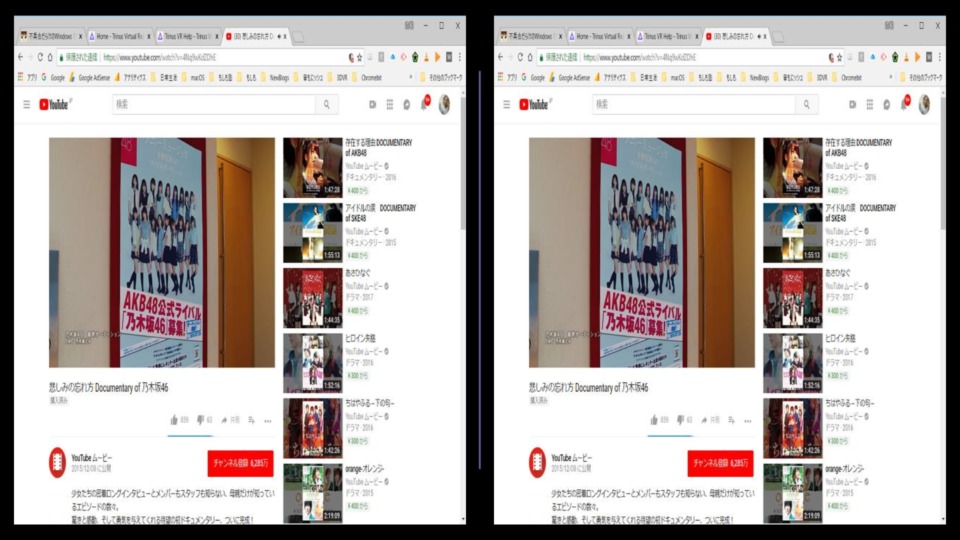The image size is (960, 540).
Task: Click the green house extension icon in the right toolbar
Action: [x=895, y=57]
